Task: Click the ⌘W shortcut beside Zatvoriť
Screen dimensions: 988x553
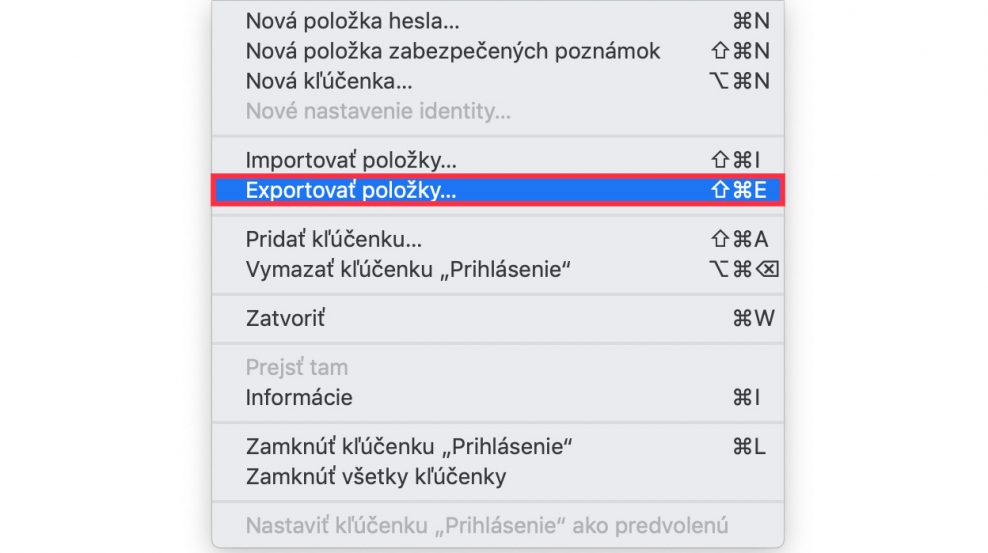Action: coord(754,319)
